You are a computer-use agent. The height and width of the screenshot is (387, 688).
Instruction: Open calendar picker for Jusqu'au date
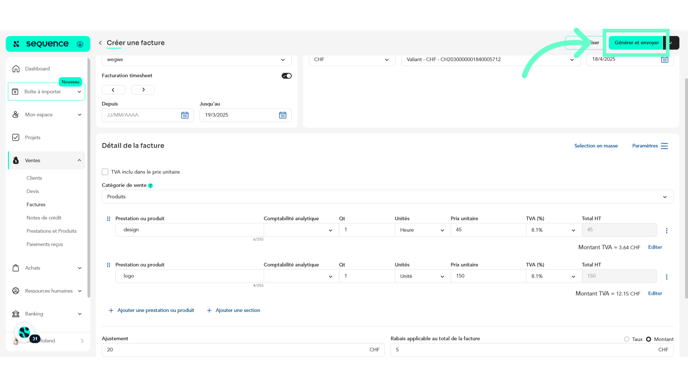click(283, 115)
